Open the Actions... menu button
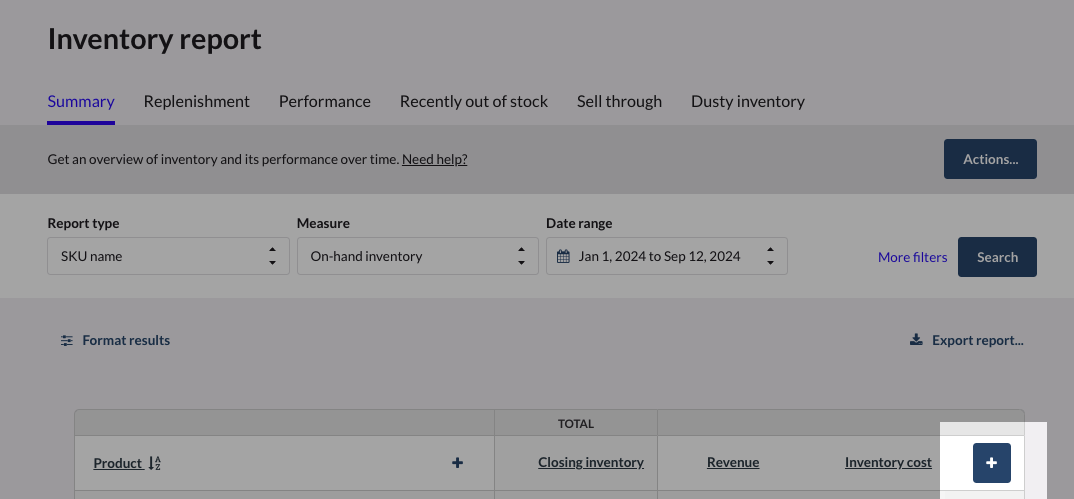 (x=990, y=159)
